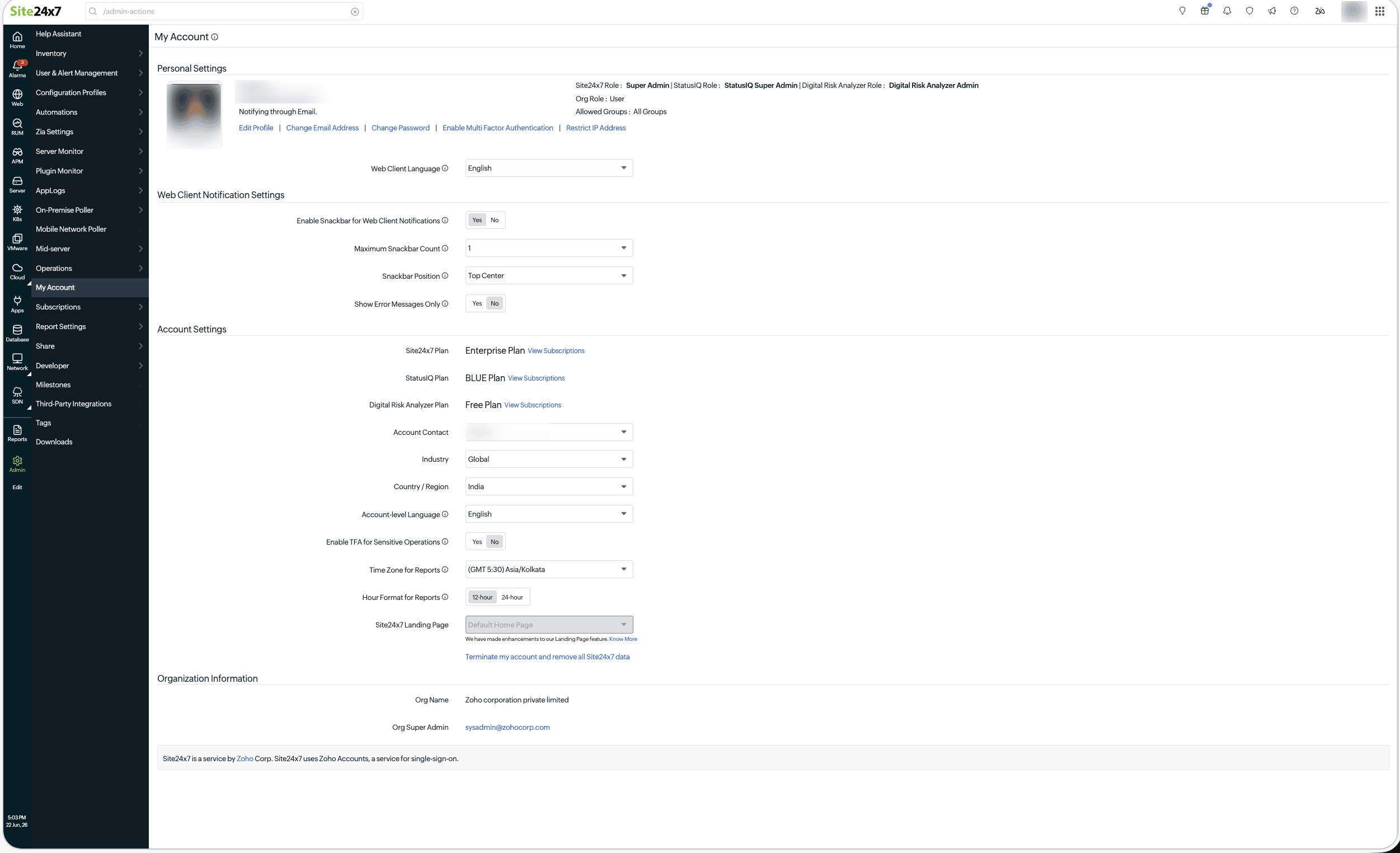Expand the Inventory submenu chevron
Viewport: 1400px width, 853px height.
pos(140,53)
